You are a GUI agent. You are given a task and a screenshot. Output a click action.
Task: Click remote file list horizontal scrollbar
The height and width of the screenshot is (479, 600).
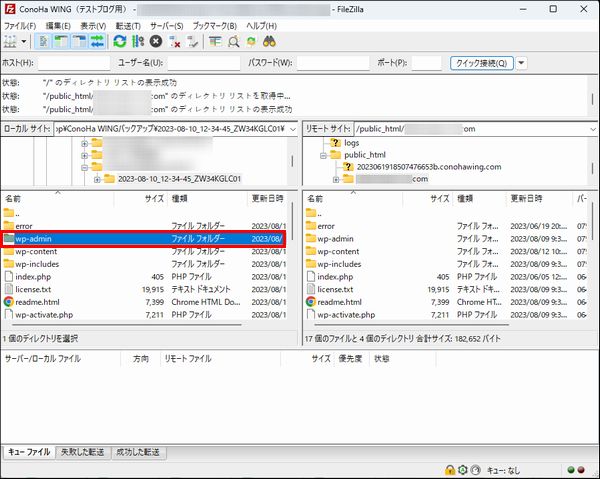point(411,325)
